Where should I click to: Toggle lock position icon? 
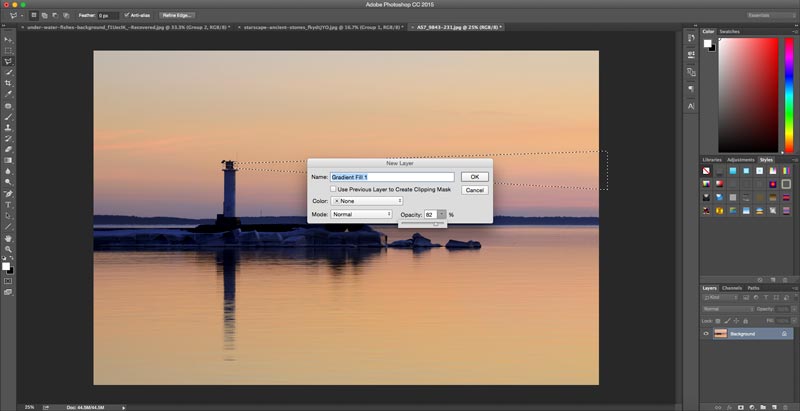point(736,321)
